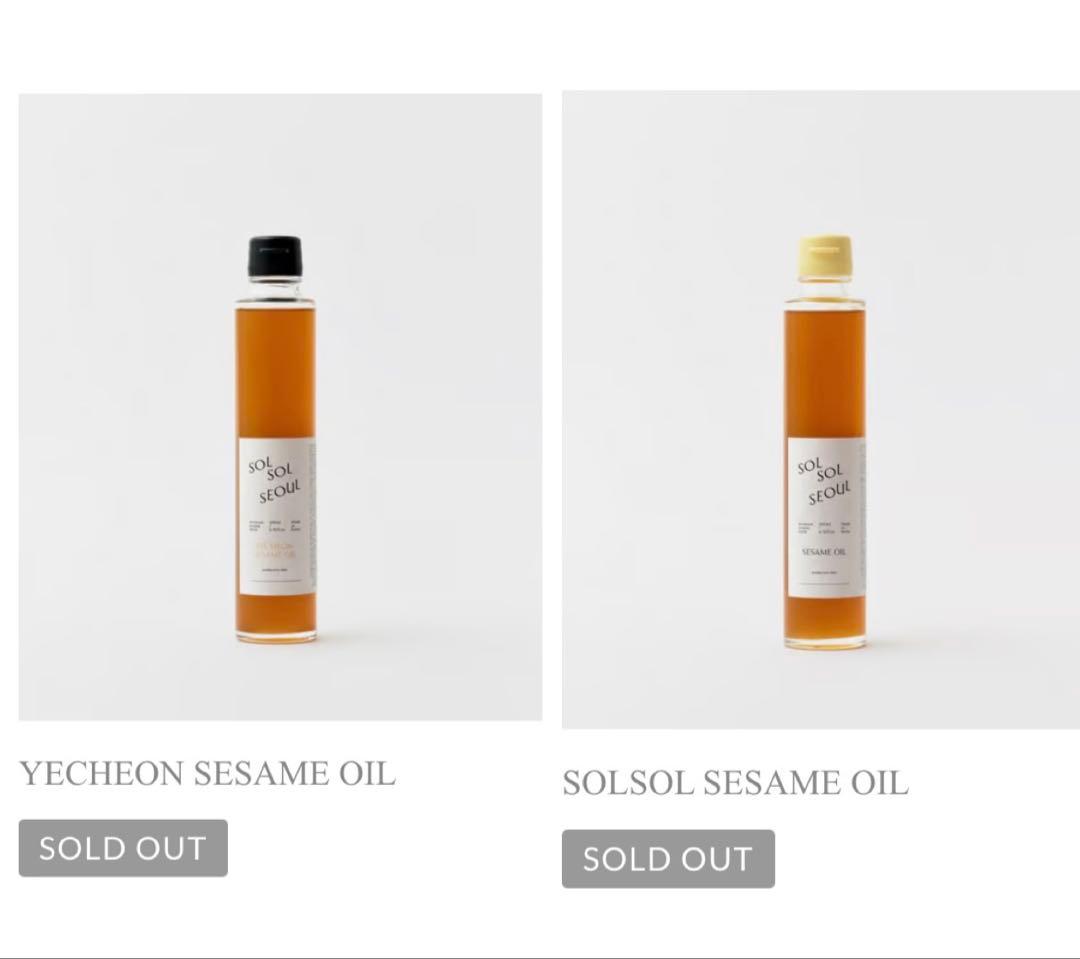
Task: Click the glass neck below the black cap
Action: pos(275,290)
